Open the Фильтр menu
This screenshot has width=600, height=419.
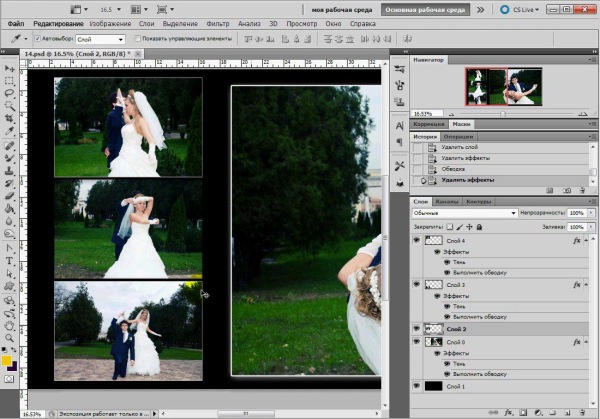pos(216,22)
